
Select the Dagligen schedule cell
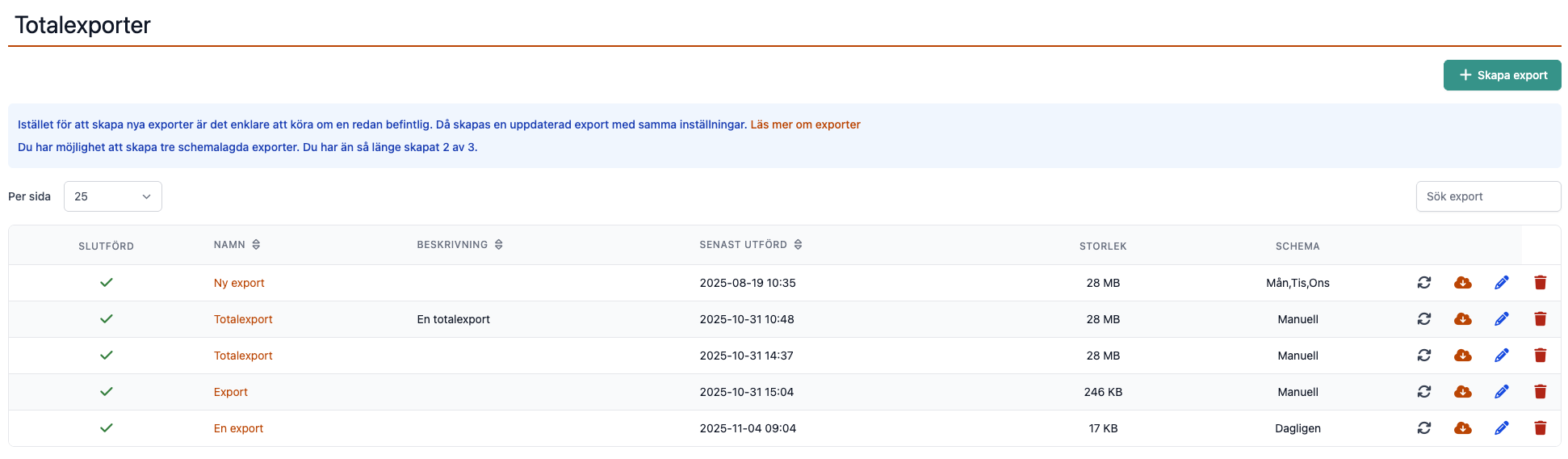tap(1298, 428)
